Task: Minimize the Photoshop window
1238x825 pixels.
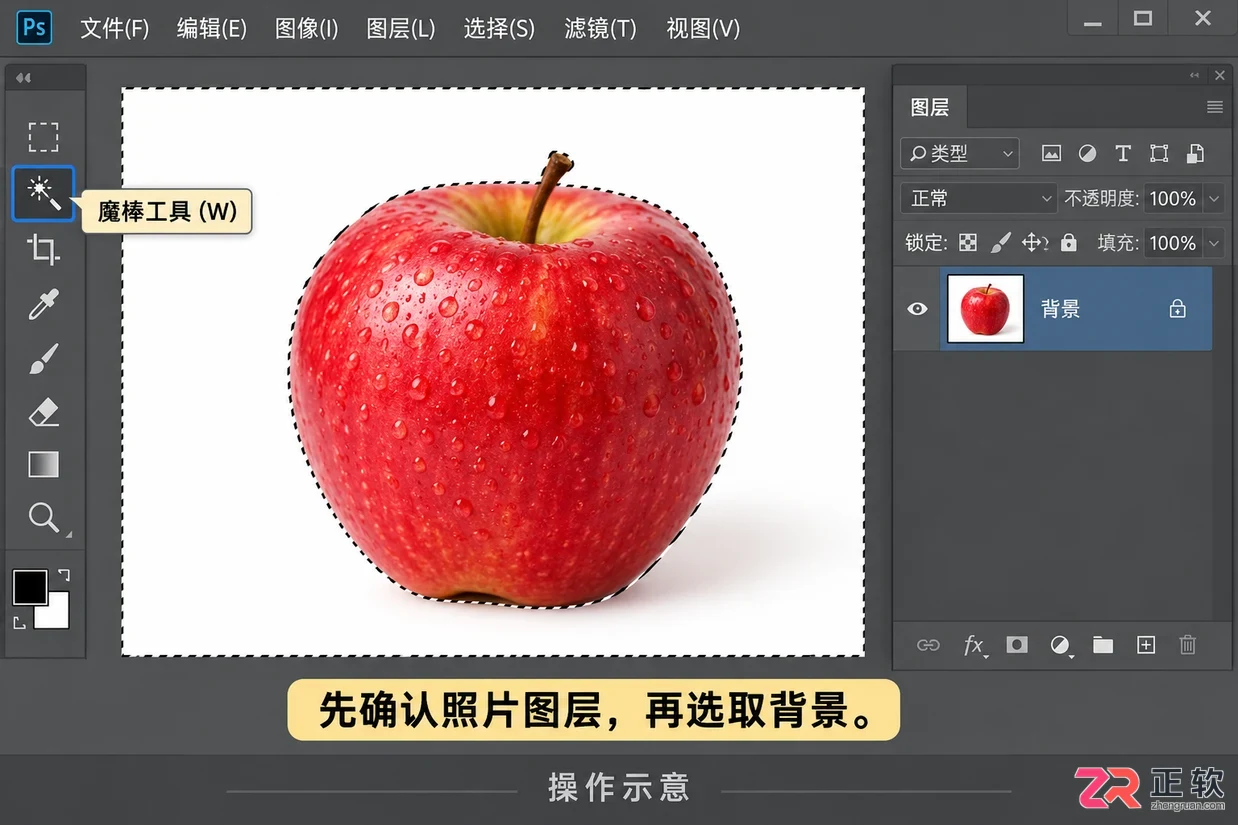Action: coord(1093,20)
